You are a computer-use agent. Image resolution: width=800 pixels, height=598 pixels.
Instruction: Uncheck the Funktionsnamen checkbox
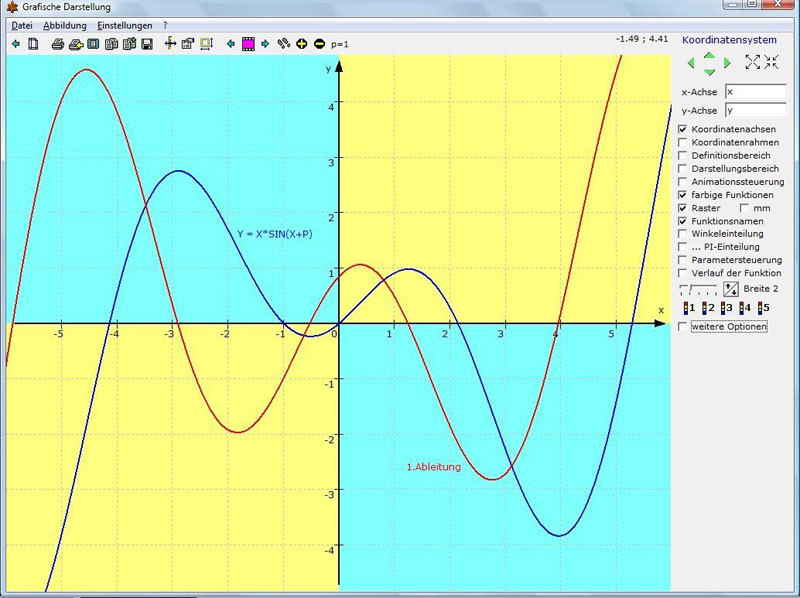[683, 221]
